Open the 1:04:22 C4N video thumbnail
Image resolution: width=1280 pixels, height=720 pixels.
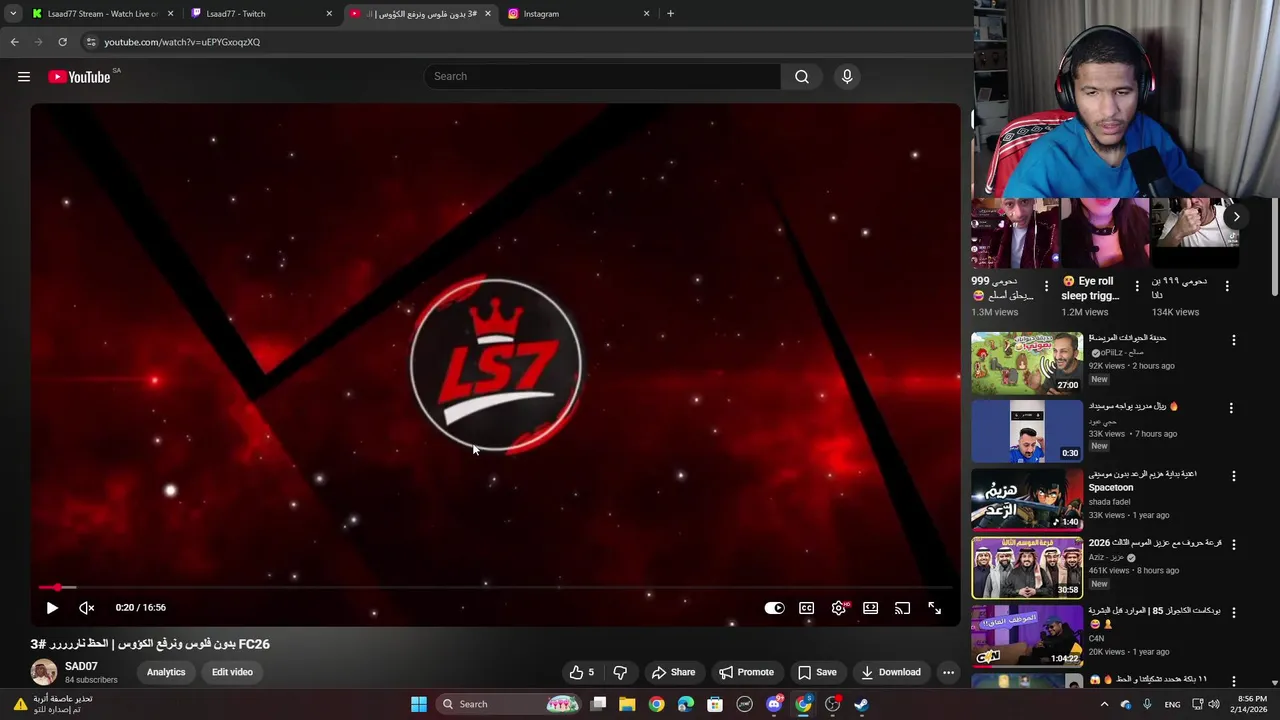click(1027, 635)
